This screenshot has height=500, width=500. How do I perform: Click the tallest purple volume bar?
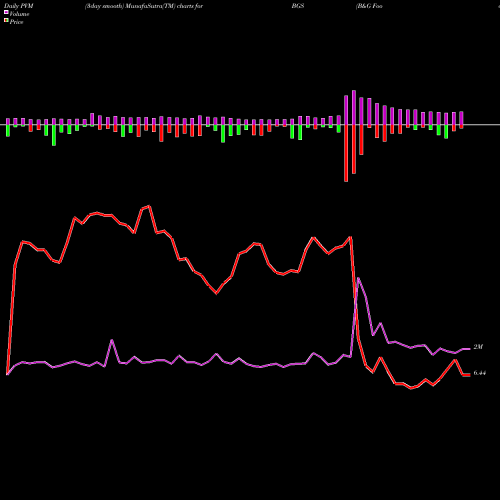click(x=354, y=107)
